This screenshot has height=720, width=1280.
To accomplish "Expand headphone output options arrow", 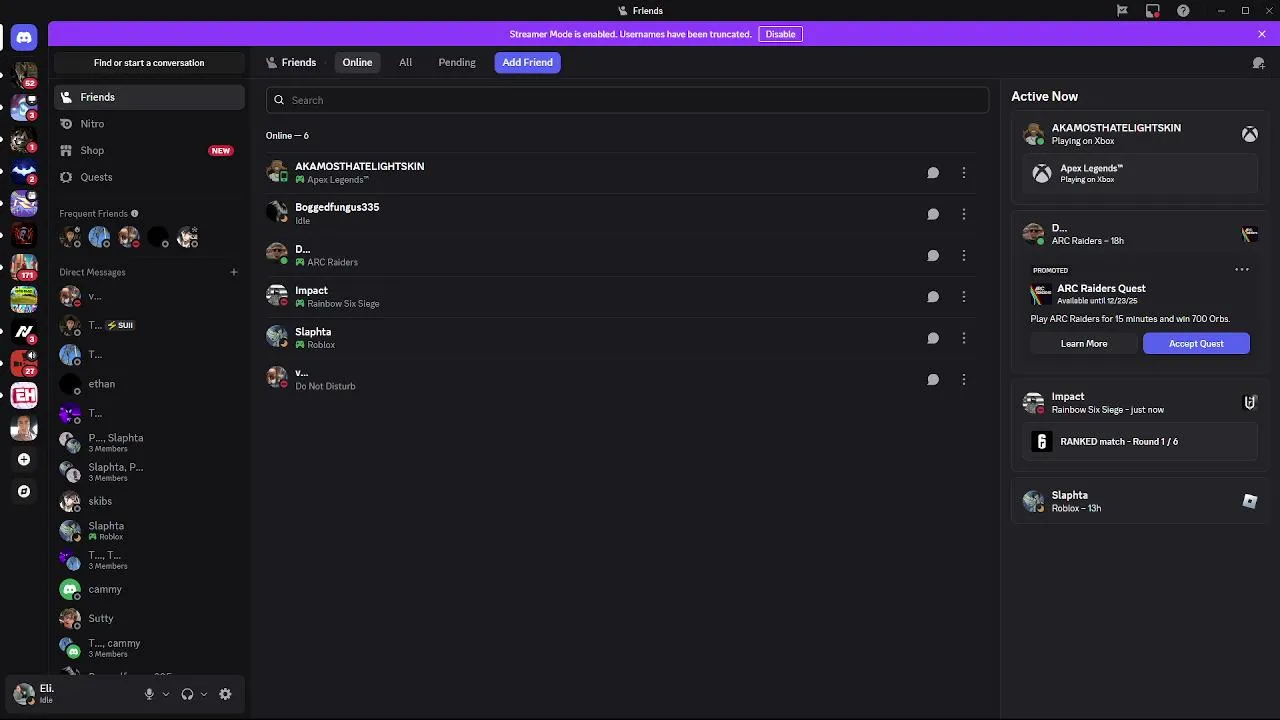I will (x=204, y=694).
